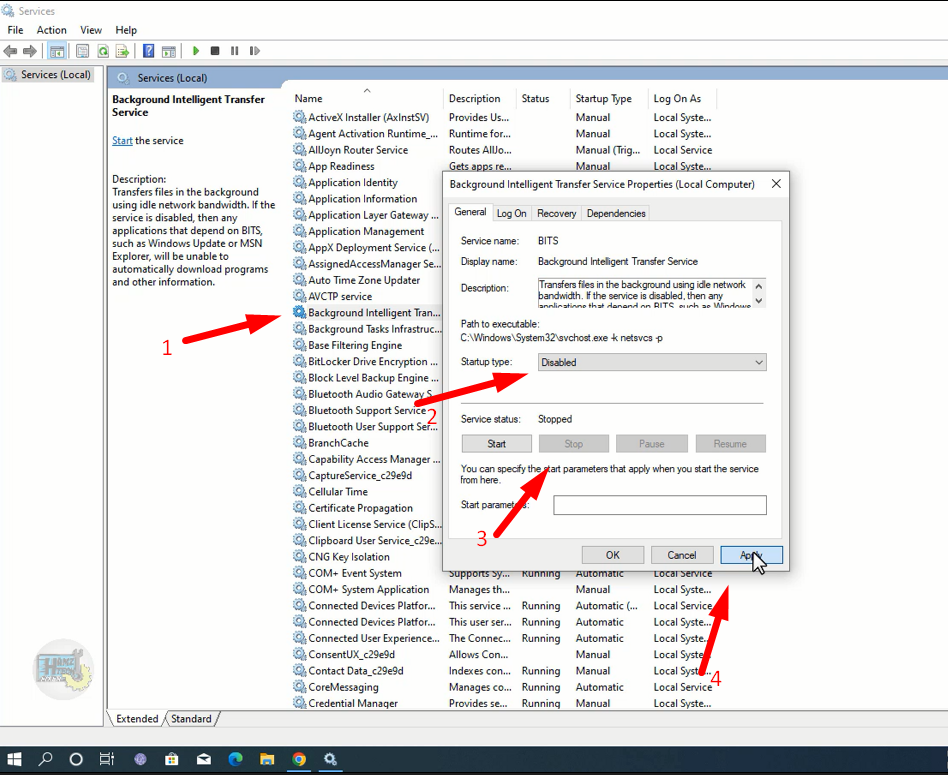Screen dimensions: 948x775
Task: Restart service with toolbar restart icon
Action: pyautogui.click(x=255, y=51)
